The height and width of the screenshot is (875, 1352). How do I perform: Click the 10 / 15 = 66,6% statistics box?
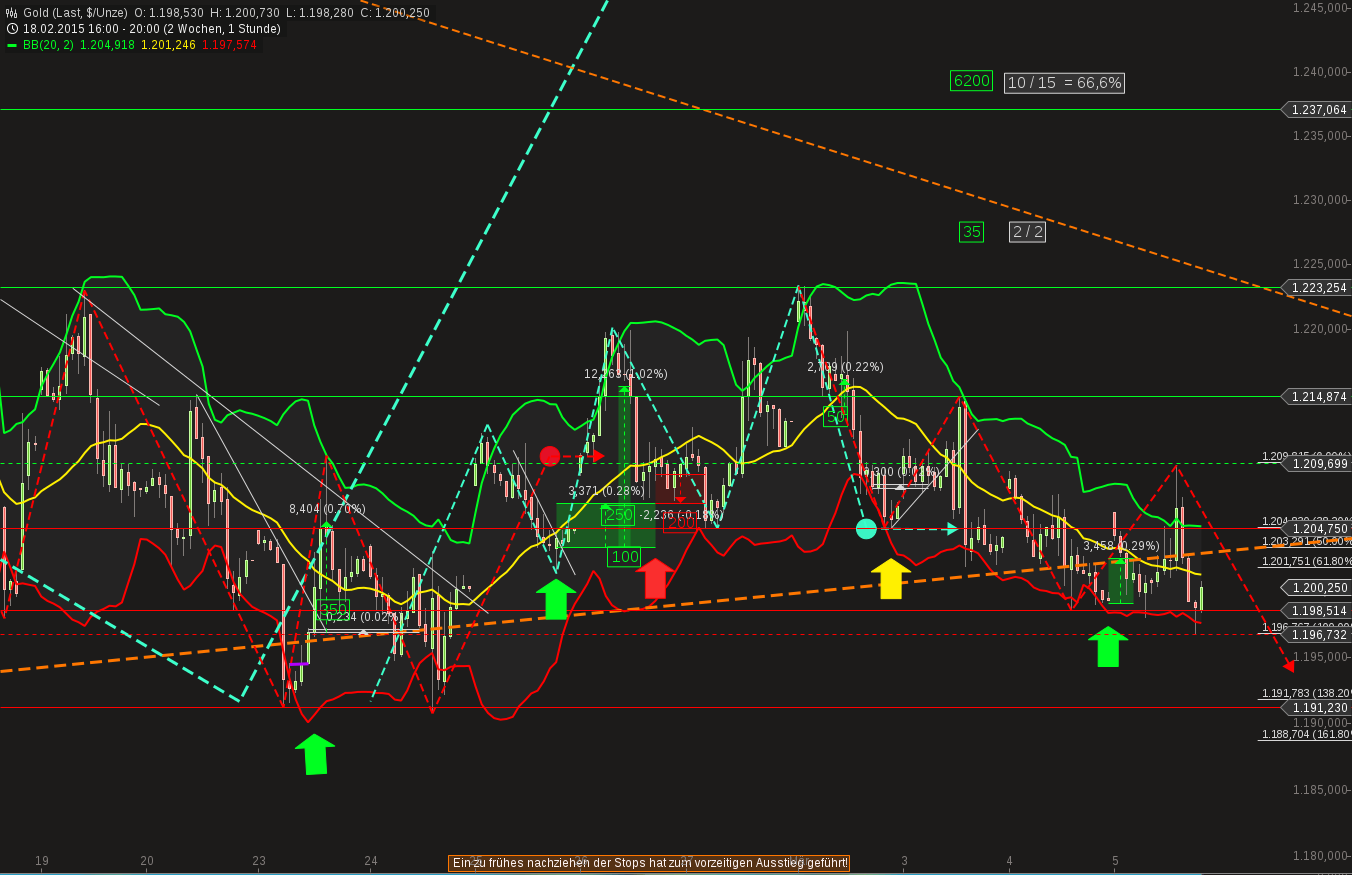(x=1064, y=83)
